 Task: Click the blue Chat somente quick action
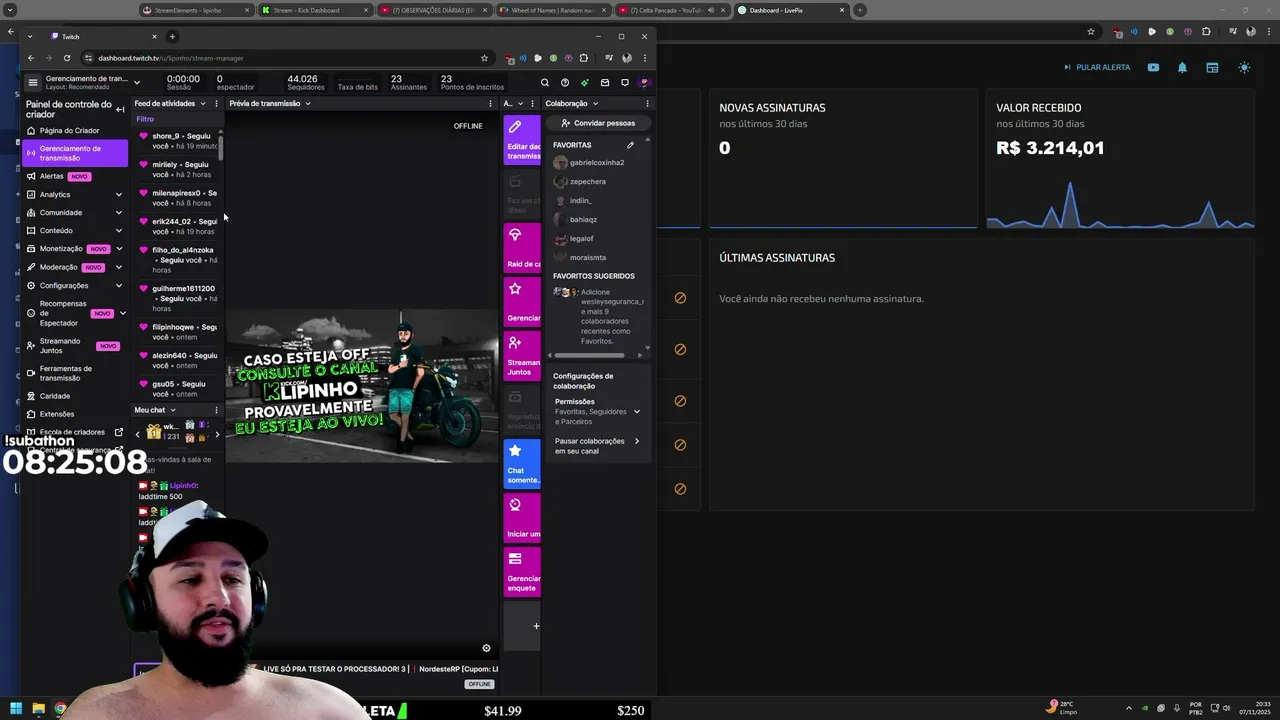click(522, 463)
